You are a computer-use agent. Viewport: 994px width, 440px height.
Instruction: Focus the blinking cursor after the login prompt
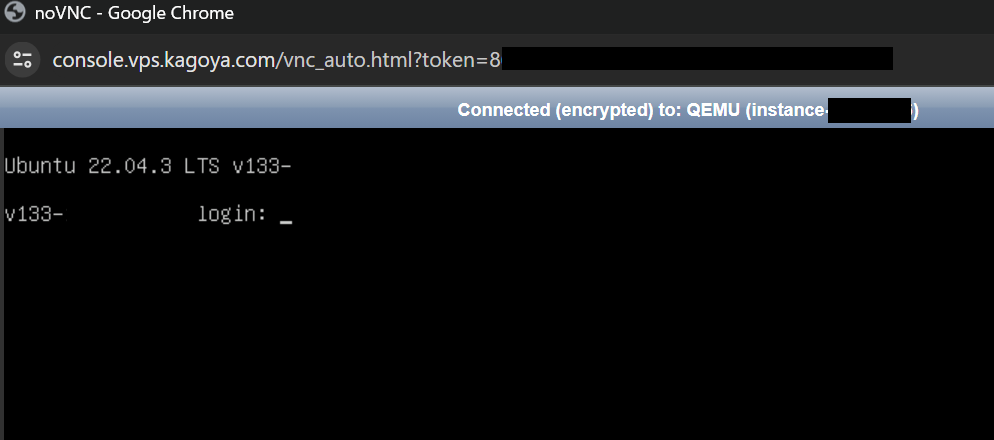pos(286,215)
